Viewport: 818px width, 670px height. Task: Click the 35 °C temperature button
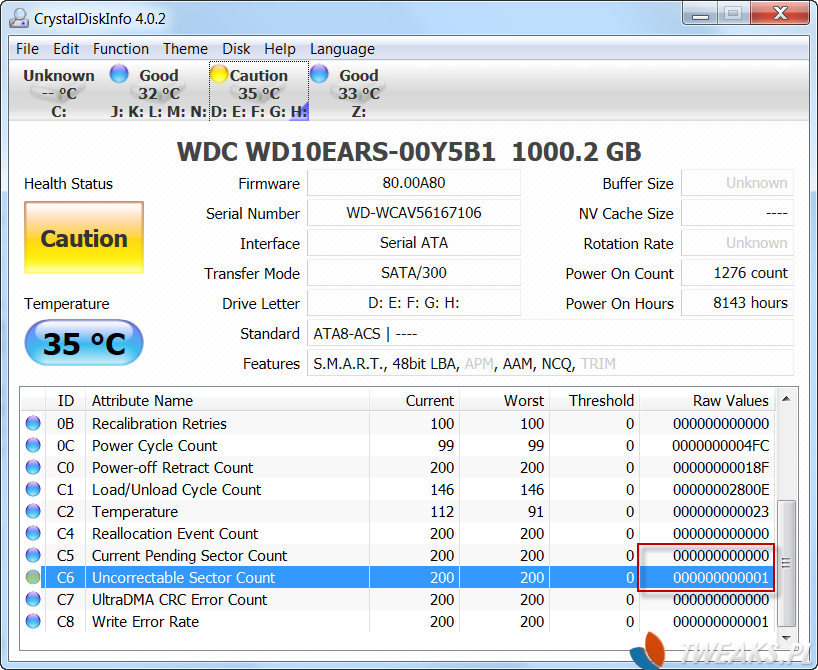84,343
